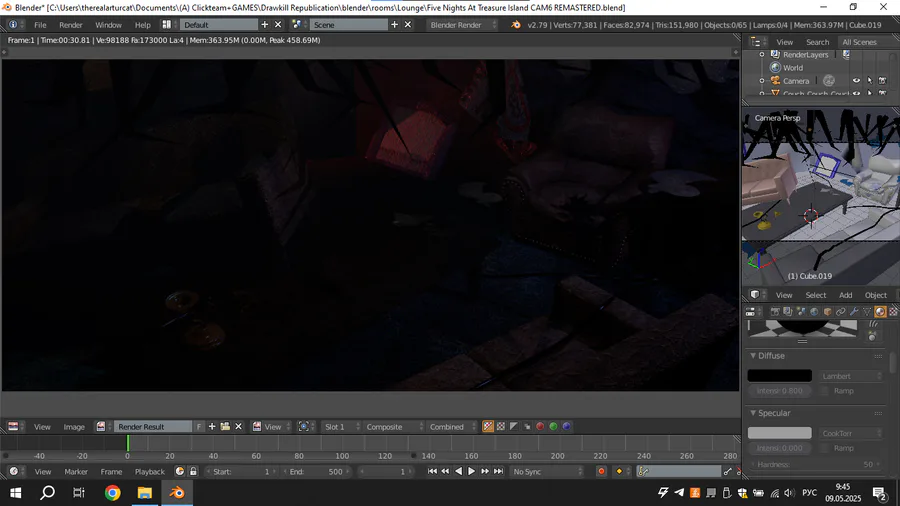900x506 pixels.
Task: Show color channels only display icon
Action: [x=501, y=426]
